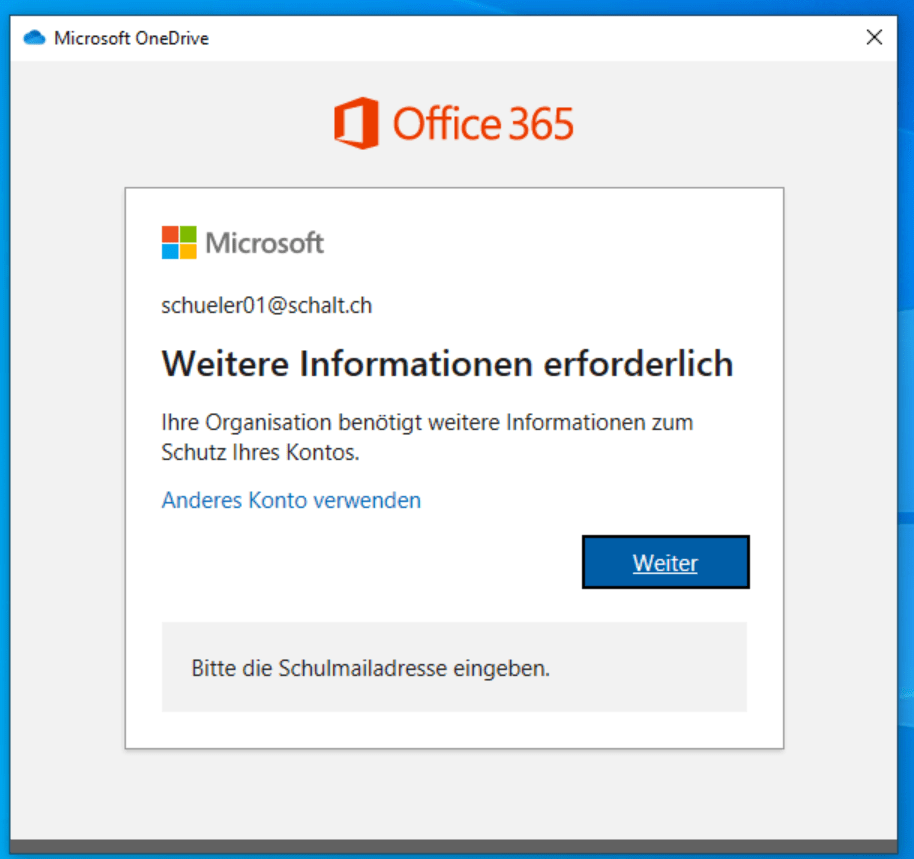Click the four-color Microsoft squares logo
The height and width of the screenshot is (859, 914).
[179, 243]
